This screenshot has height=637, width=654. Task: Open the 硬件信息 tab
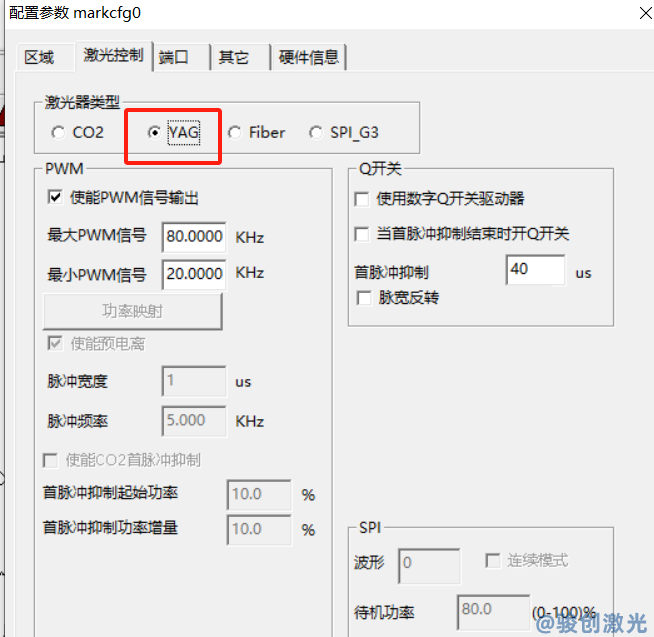(308, 57)
